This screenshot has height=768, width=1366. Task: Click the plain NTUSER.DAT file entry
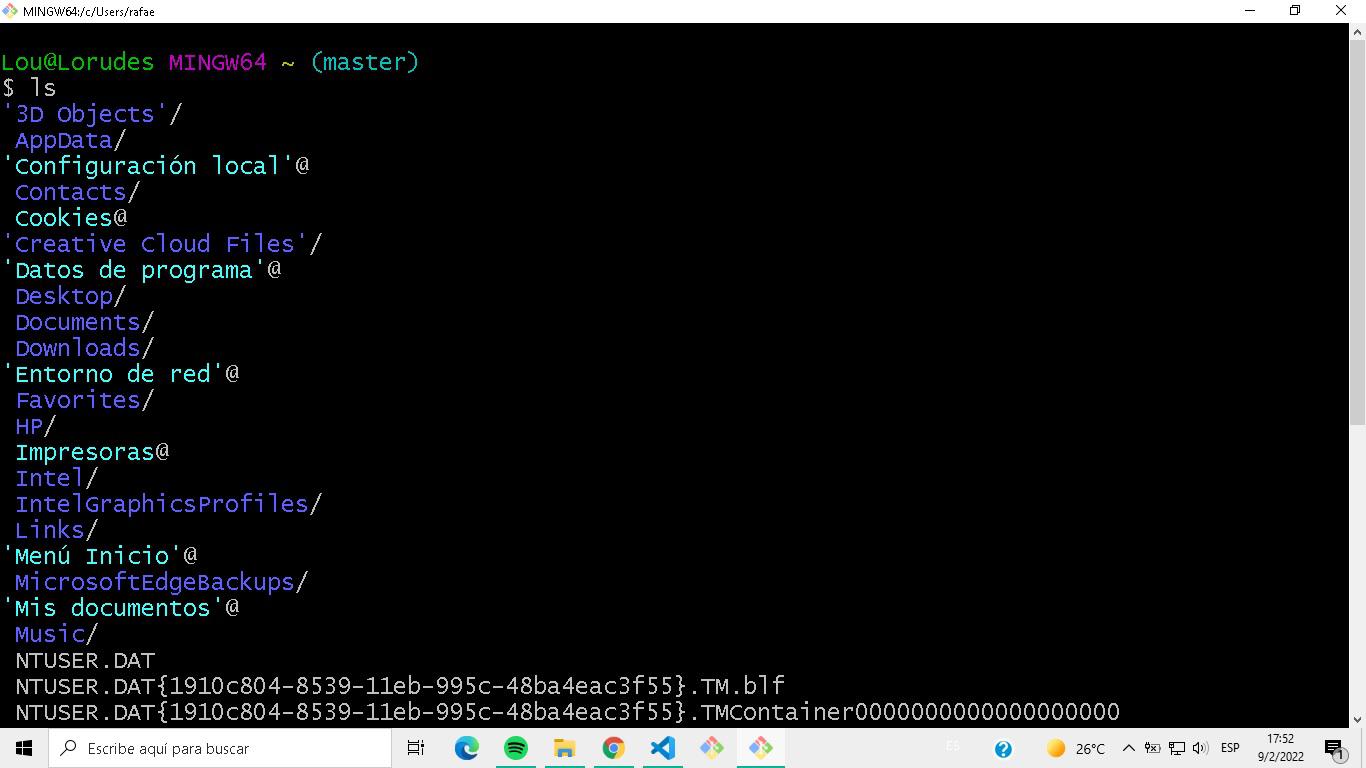[x=85, y=660]
